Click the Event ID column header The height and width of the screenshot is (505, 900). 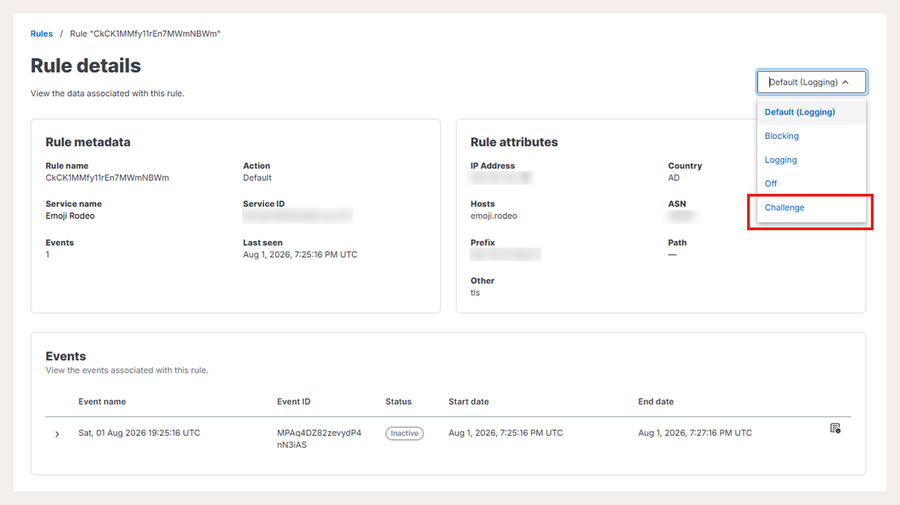click(x=293, y=402)
